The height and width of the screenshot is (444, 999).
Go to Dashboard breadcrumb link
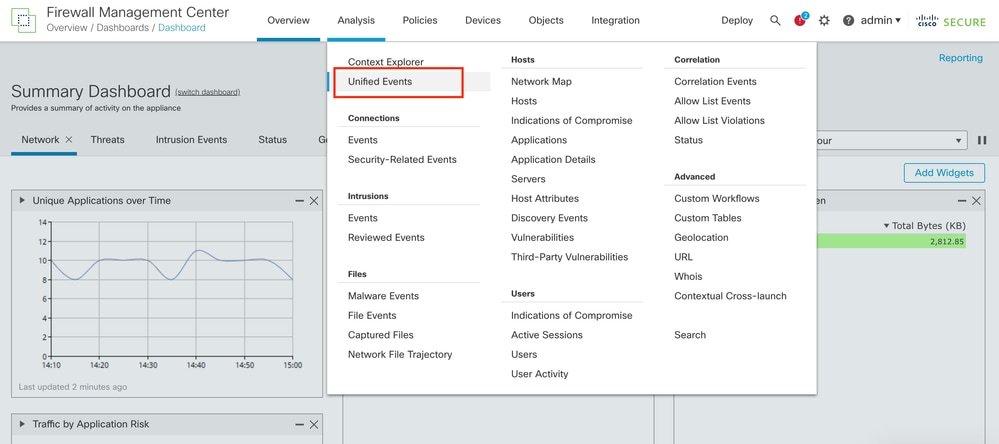coord(182,28)
